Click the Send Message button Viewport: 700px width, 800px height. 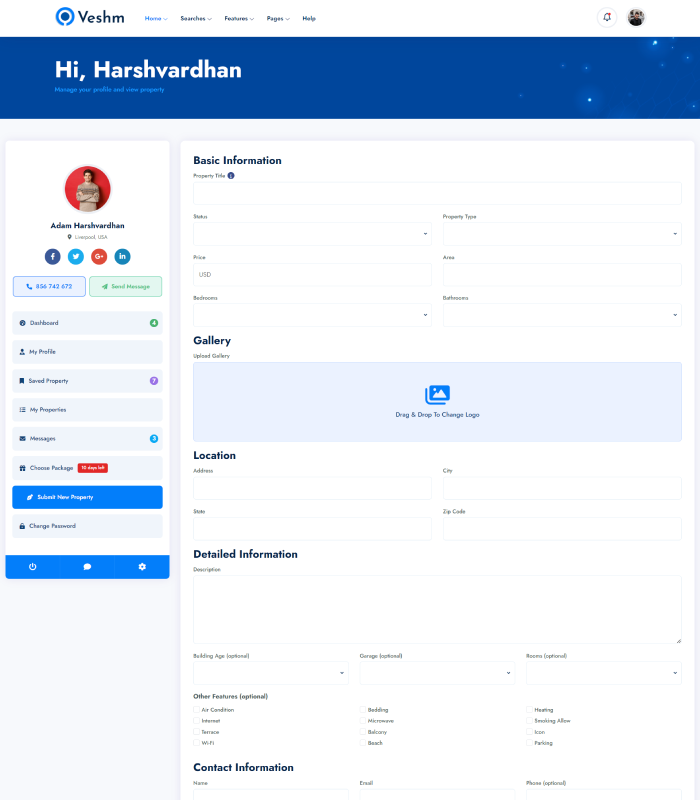pyautogui.click(x=125, y=287)
